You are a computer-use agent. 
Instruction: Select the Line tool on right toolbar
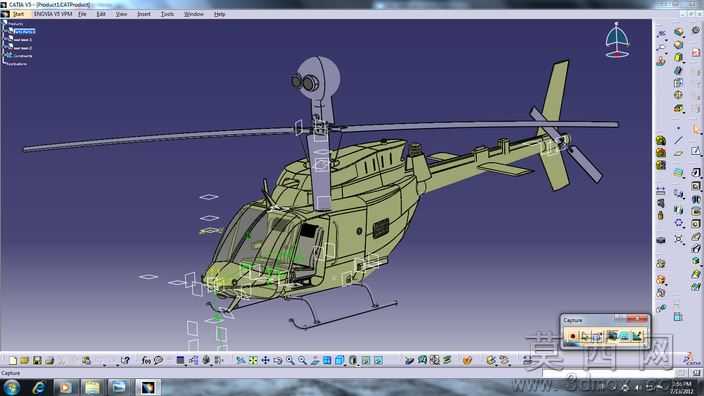pos(678,140)
